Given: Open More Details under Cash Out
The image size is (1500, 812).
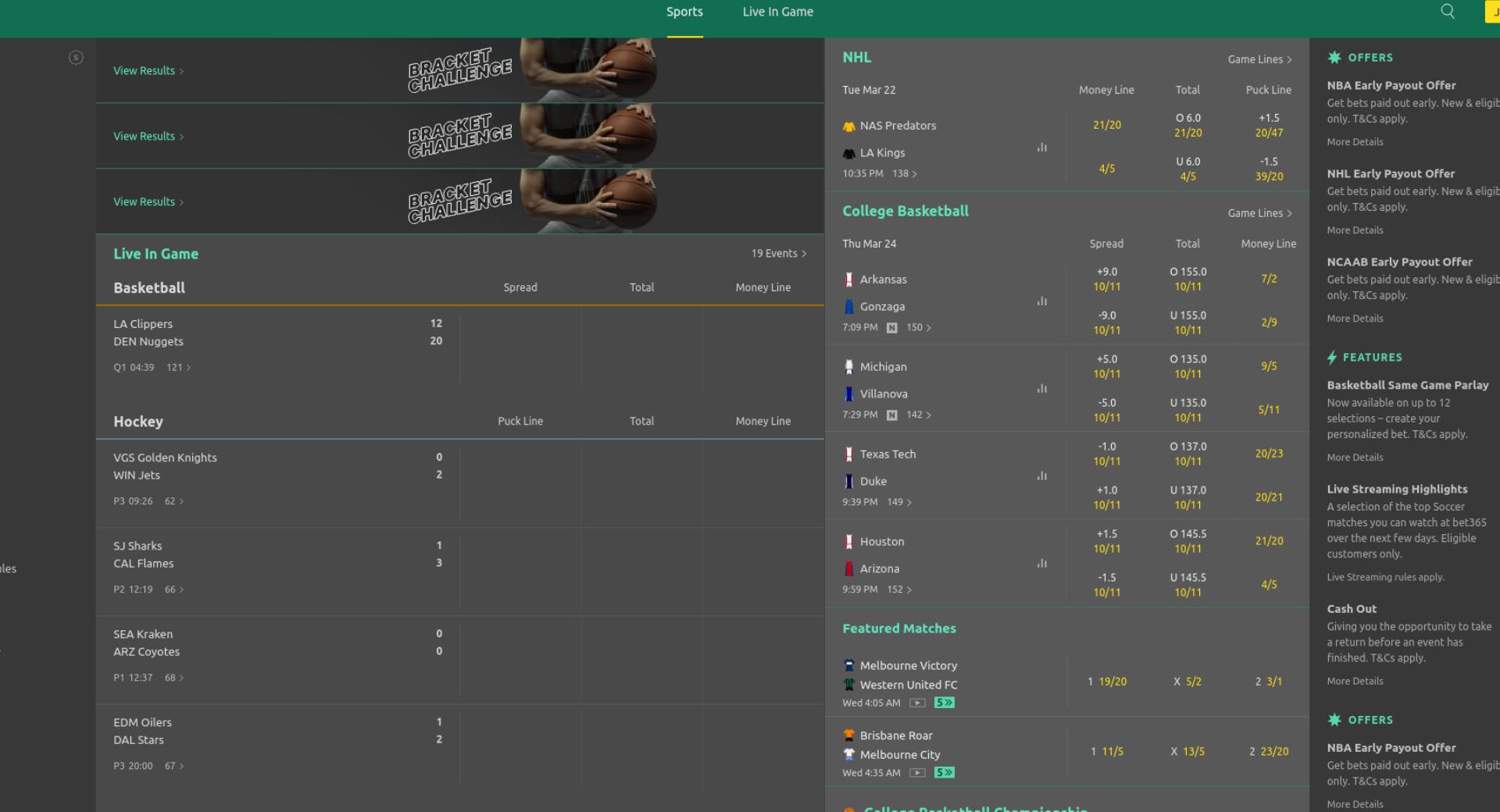Looking at the screenshot, I should pyautogui.click(x=1355, y=682).
